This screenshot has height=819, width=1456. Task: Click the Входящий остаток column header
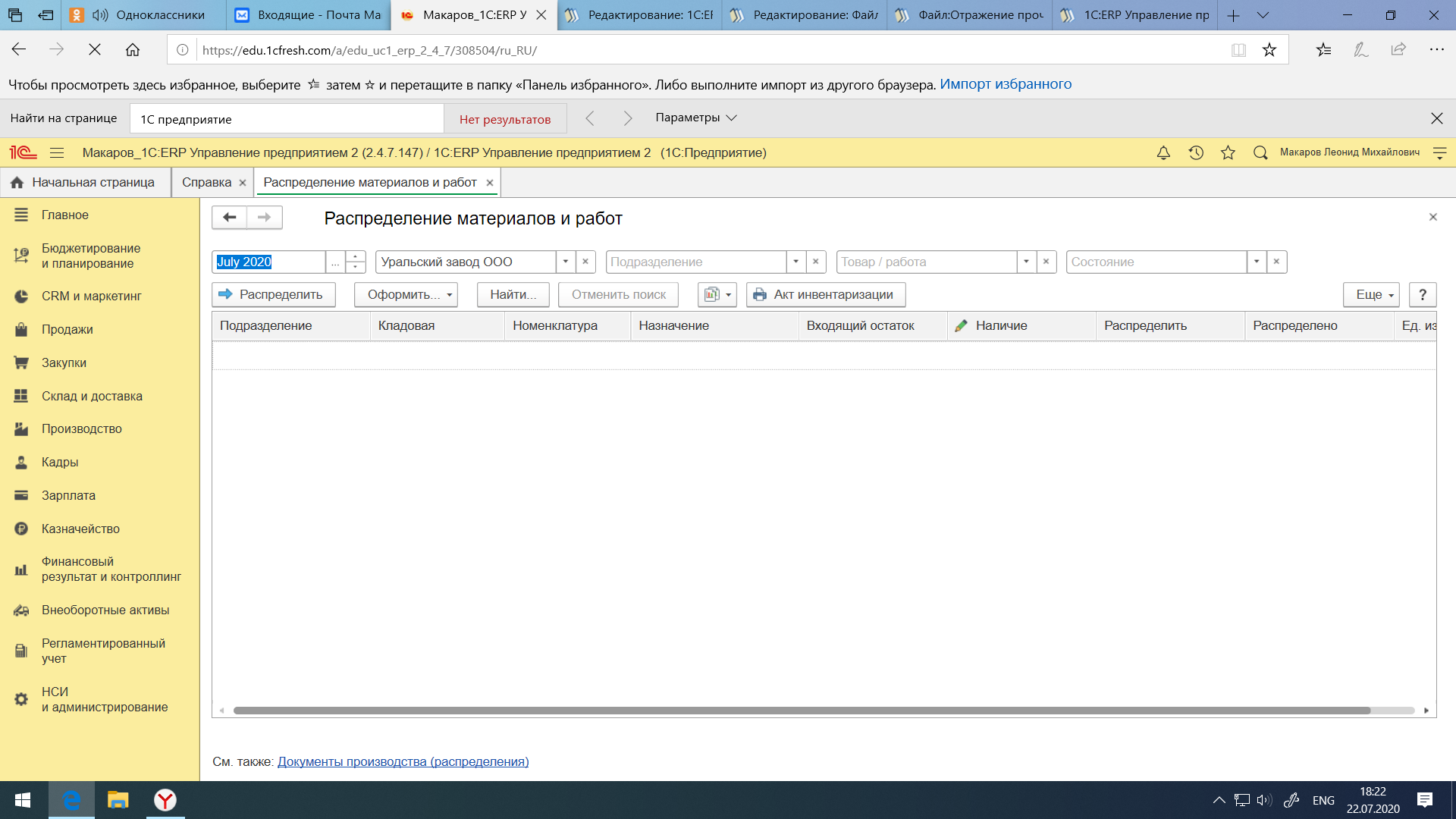[872, 325]
